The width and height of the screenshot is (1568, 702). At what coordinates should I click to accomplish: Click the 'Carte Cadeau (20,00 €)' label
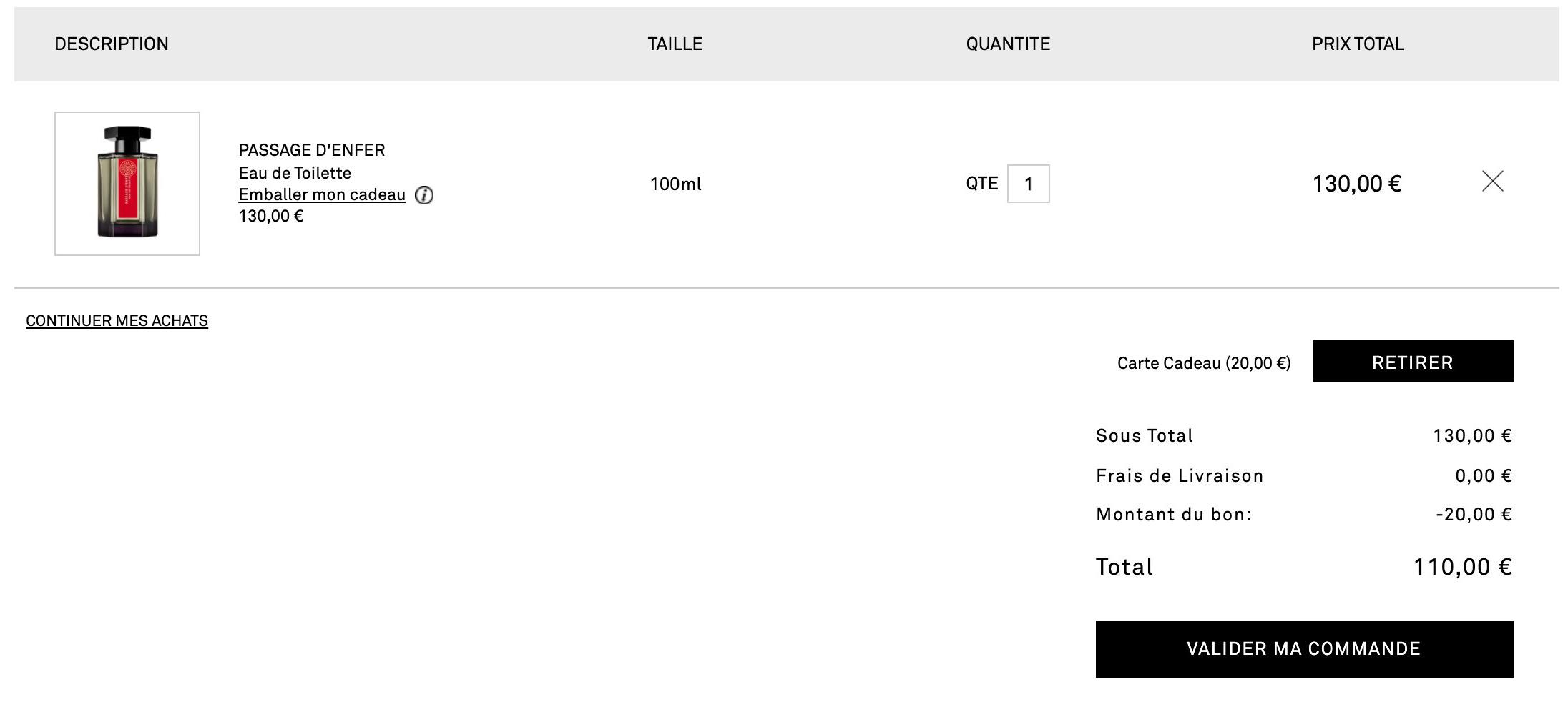[x=1203, y=363]
